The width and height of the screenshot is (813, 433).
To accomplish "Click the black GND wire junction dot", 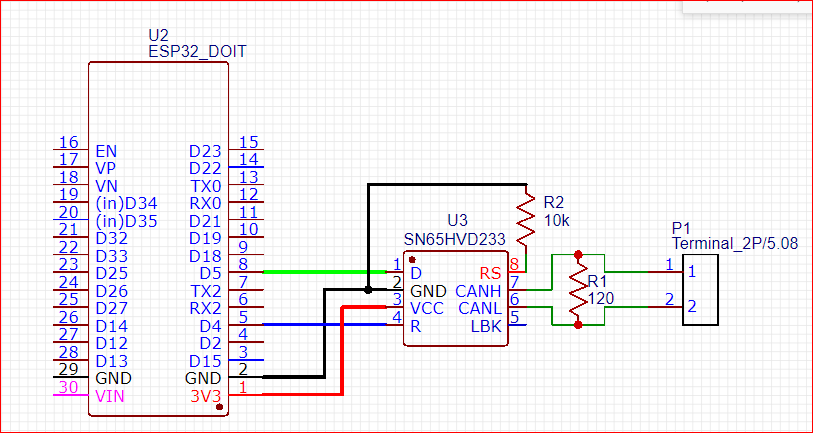I will (368, 290).
